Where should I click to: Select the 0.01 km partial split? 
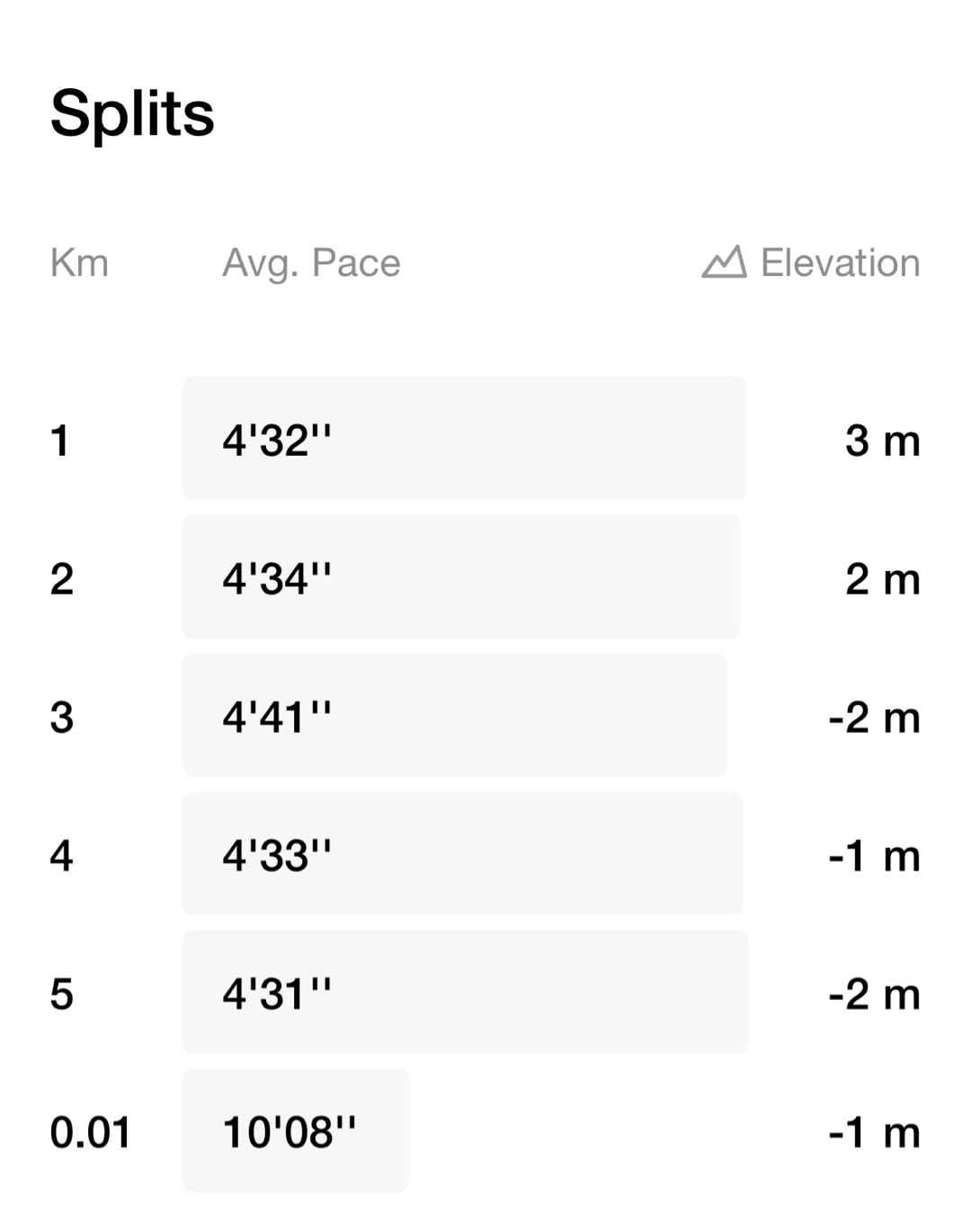click(x=90, y=1132)
